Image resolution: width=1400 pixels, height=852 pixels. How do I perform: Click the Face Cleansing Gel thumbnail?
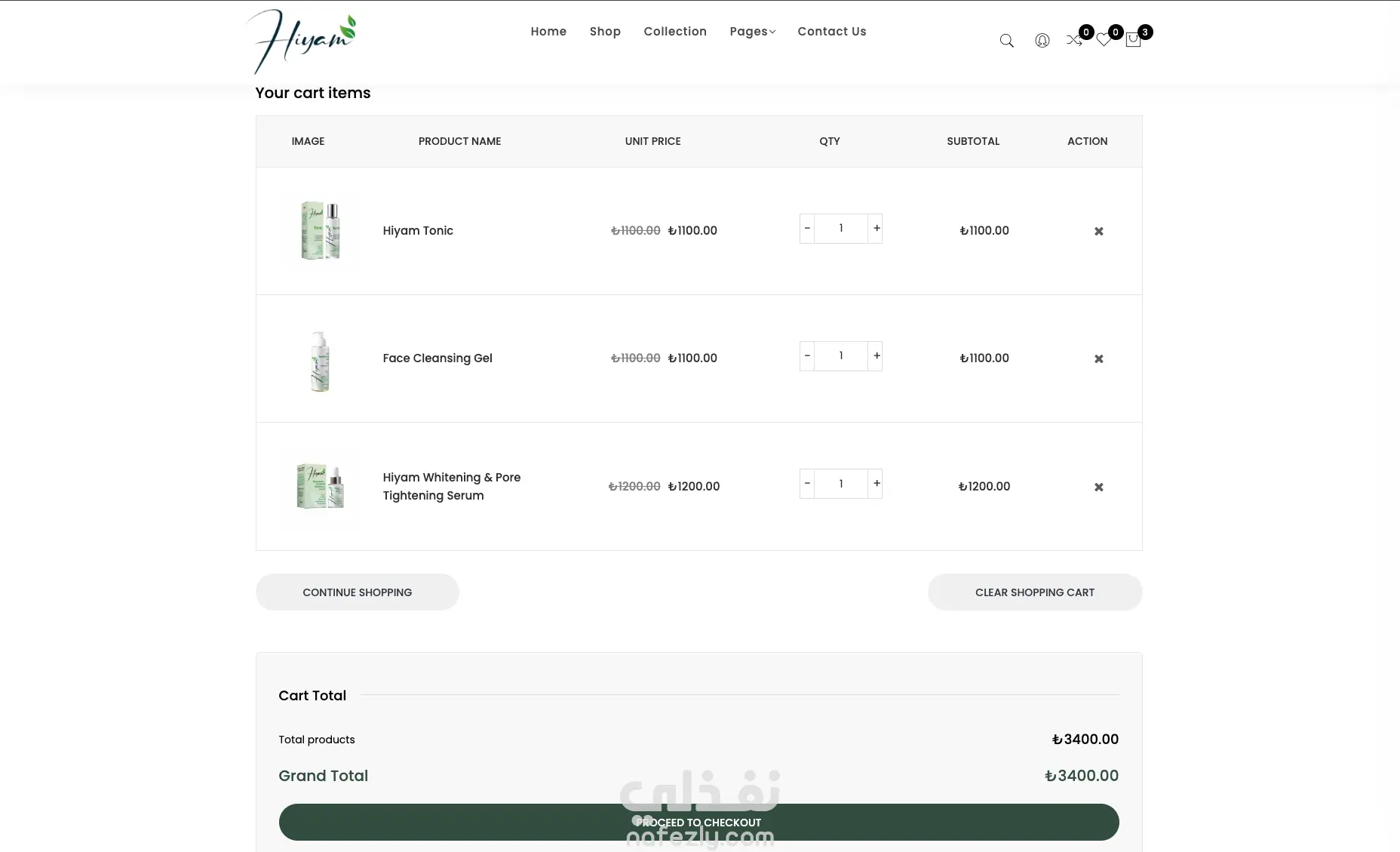tap(321, 361)
